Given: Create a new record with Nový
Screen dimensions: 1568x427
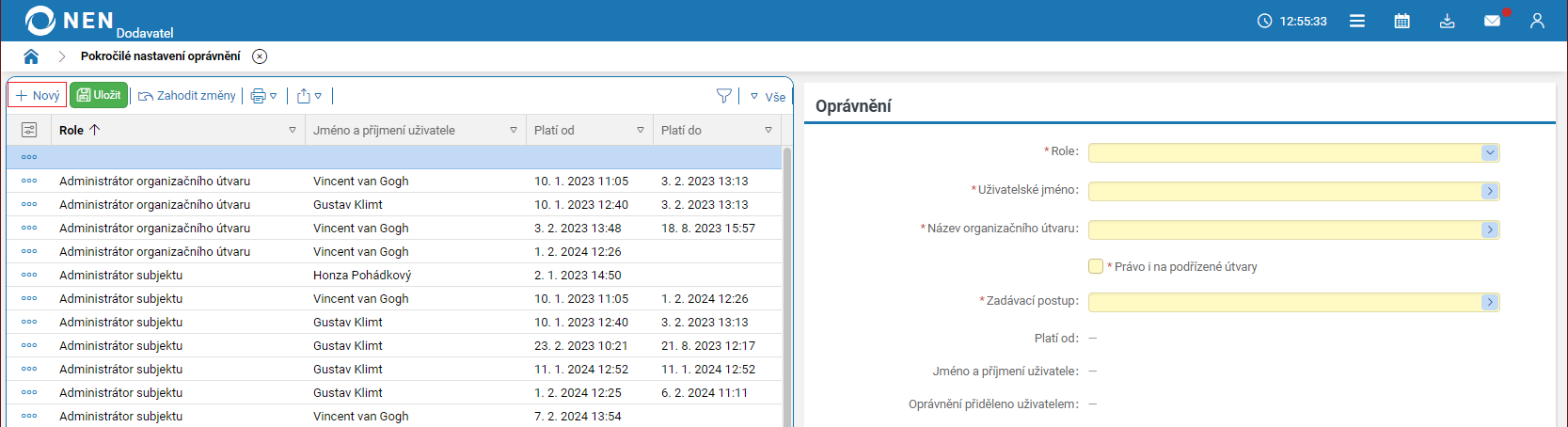Looking at the screenshot, I should (38, 95).
